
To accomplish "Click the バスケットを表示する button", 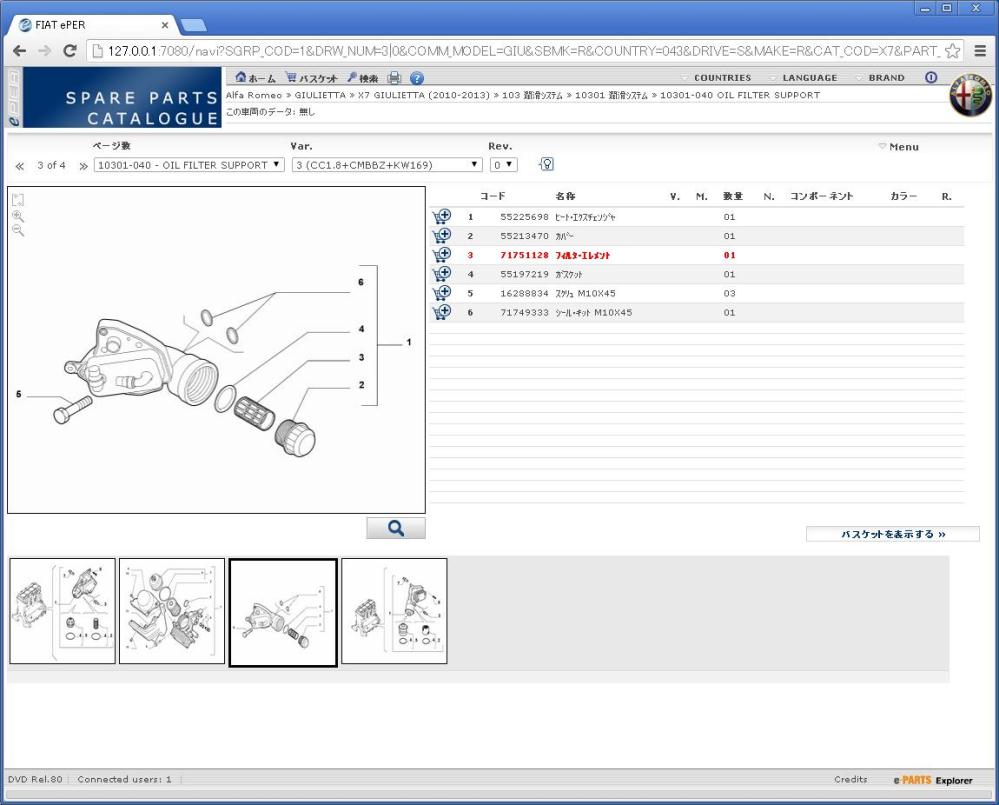I will (893, 534).
